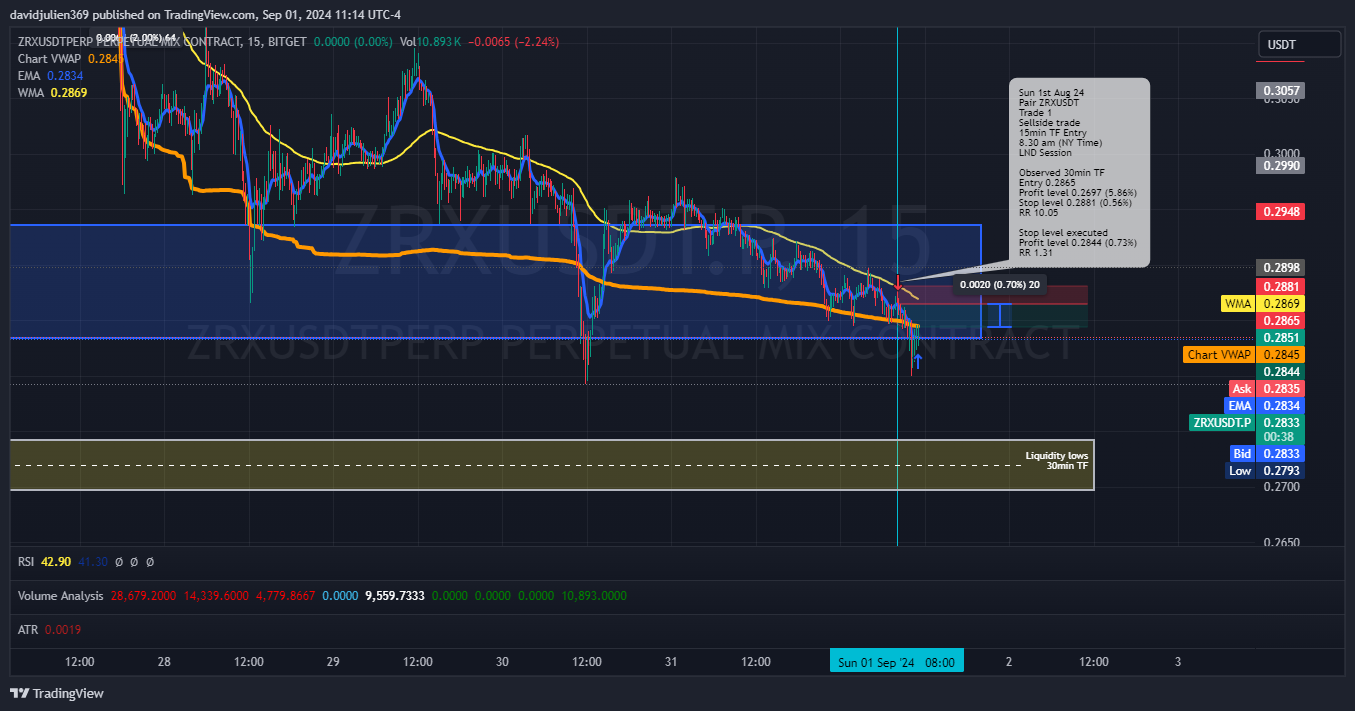Click the EMA indicator legend entry

(x=50, y=76)
